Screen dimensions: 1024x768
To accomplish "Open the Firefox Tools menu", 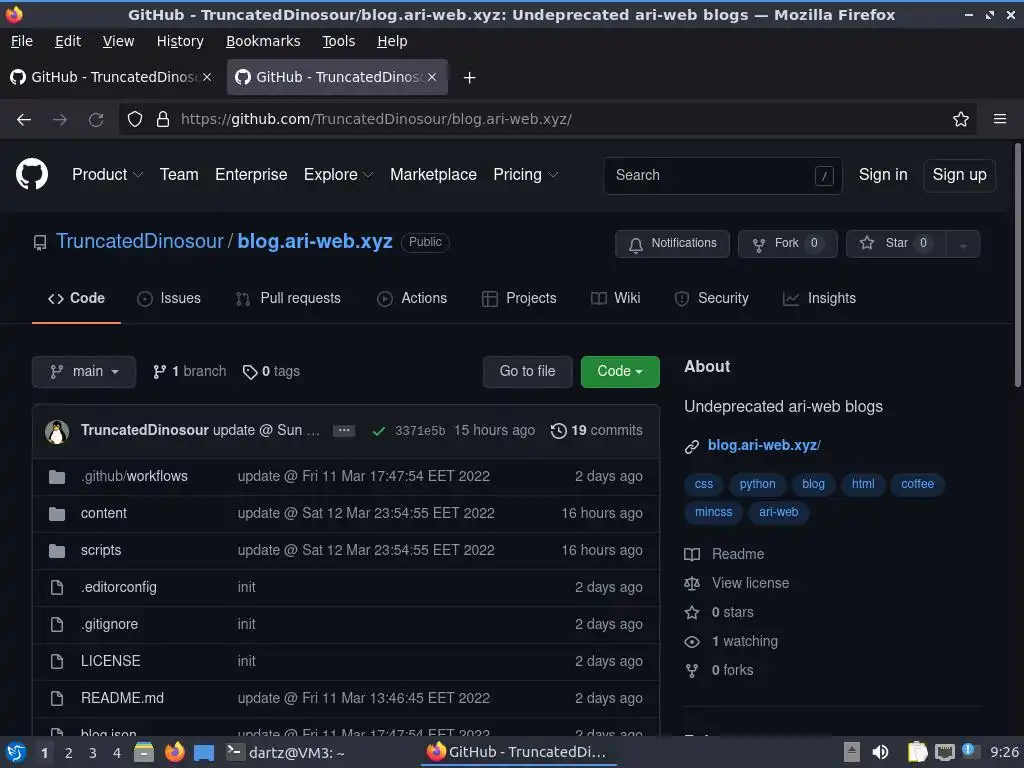I will point(338,41).
